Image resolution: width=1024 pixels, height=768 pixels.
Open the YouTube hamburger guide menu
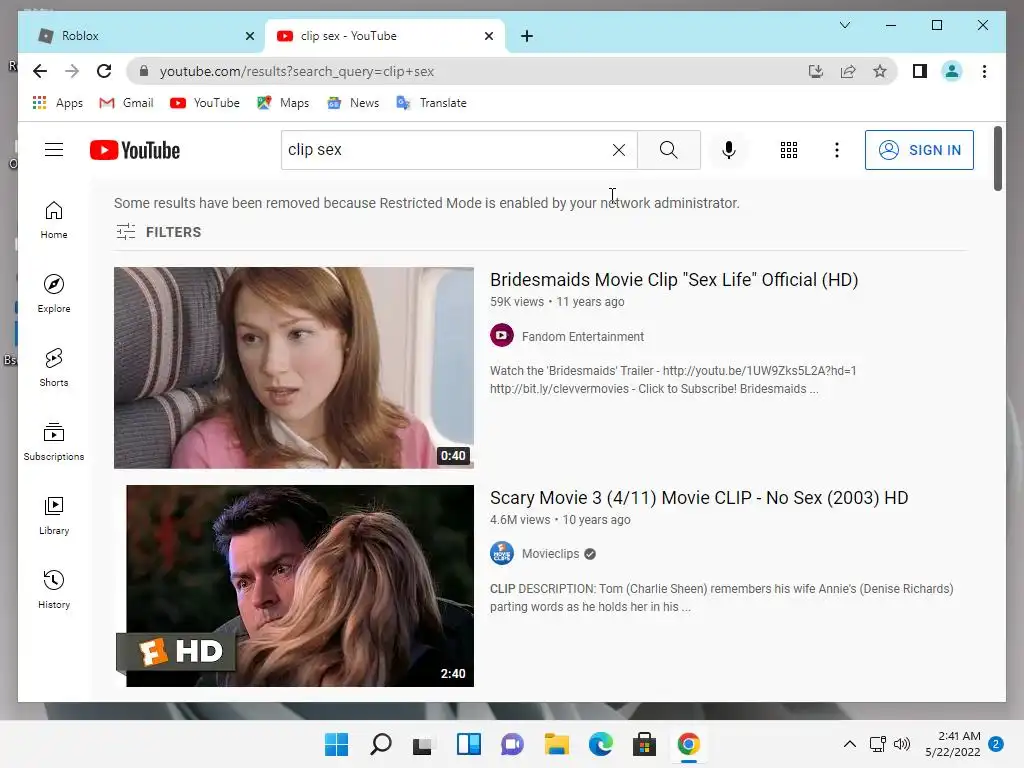(x=54, y=150)
